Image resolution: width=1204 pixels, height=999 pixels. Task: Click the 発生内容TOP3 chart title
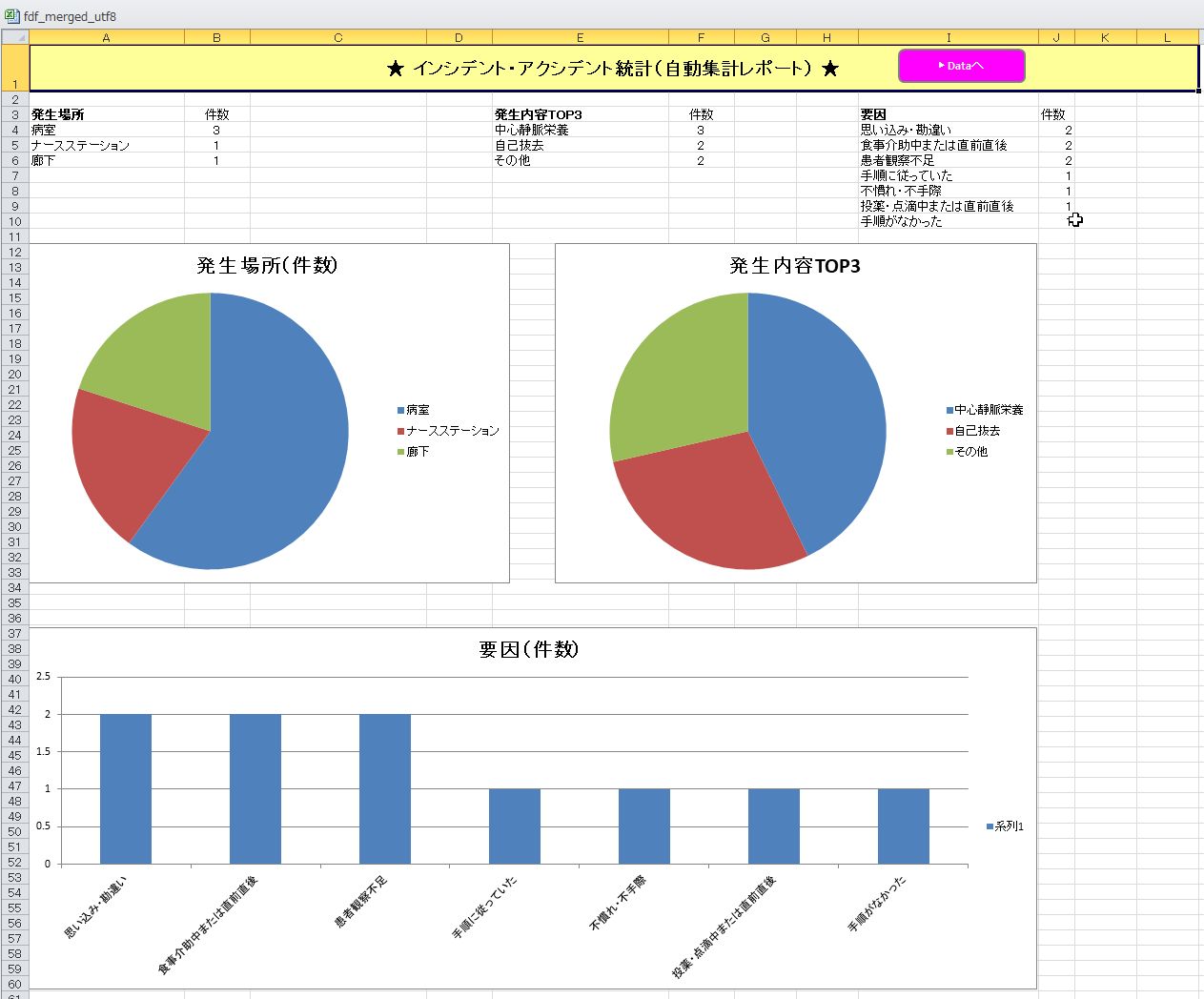coord(794,266)
